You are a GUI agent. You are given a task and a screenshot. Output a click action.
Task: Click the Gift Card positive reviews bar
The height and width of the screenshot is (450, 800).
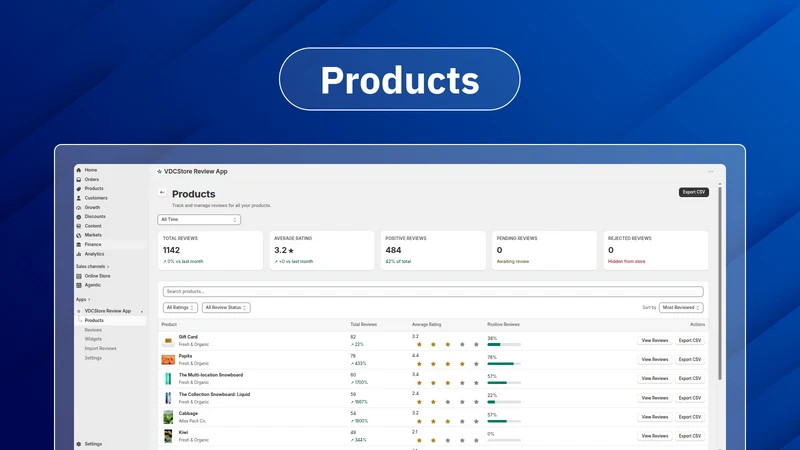coord(504,344)
